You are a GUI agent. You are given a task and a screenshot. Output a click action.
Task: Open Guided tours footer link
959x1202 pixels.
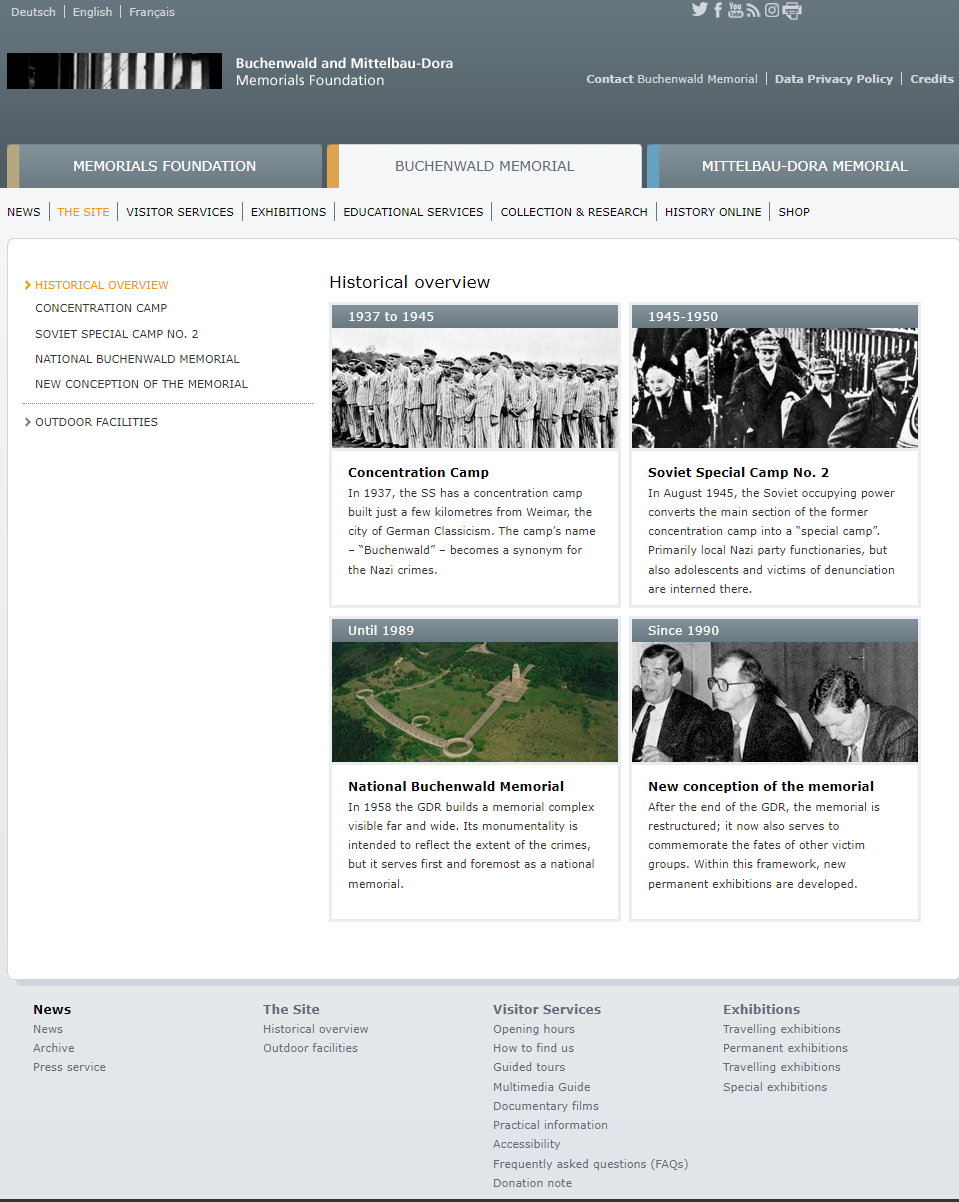tap(529, 1067)
